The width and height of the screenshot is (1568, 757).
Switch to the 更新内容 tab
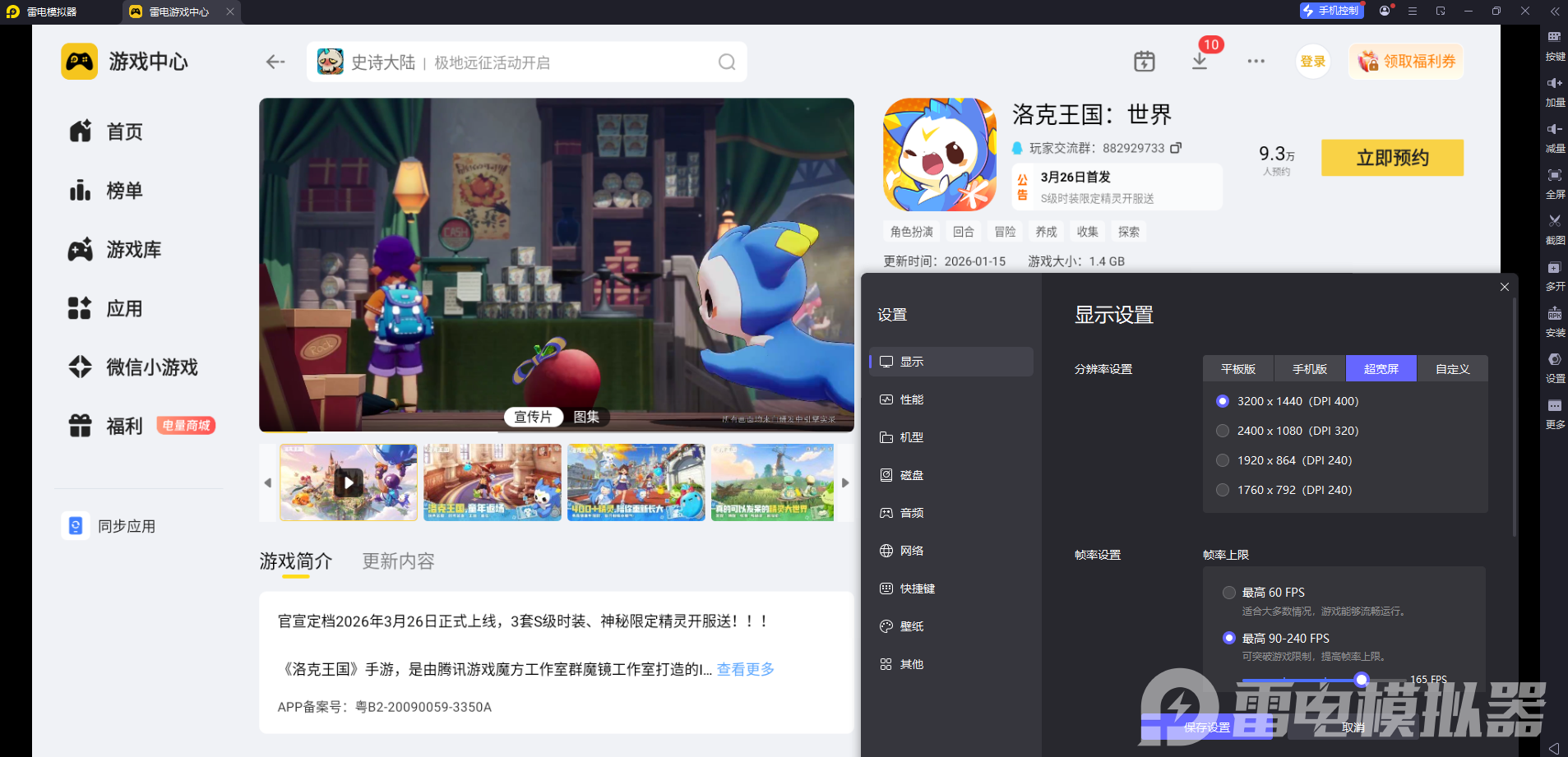tap(398, 561)
